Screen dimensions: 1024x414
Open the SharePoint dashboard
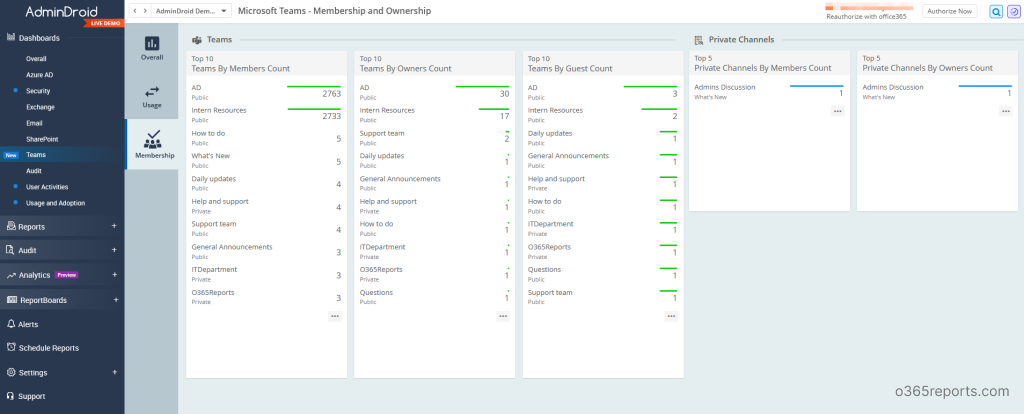pos(42,139)
